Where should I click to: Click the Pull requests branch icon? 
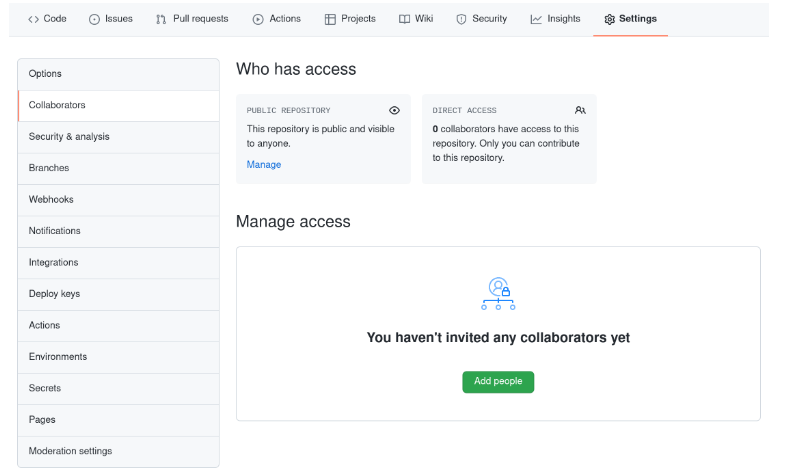[161, 19]
